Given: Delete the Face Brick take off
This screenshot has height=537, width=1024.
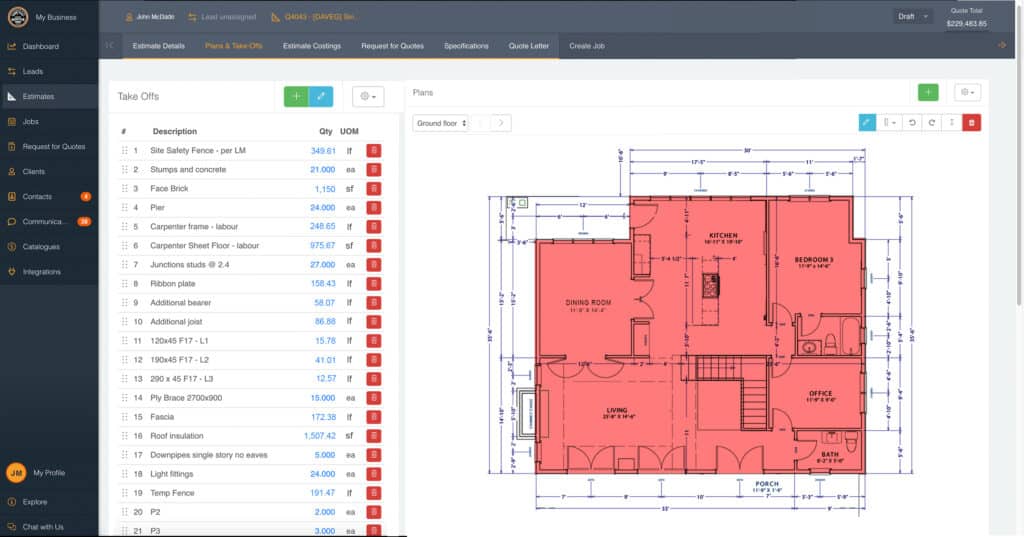Looking at the screenshot, I should click(374, 189).
